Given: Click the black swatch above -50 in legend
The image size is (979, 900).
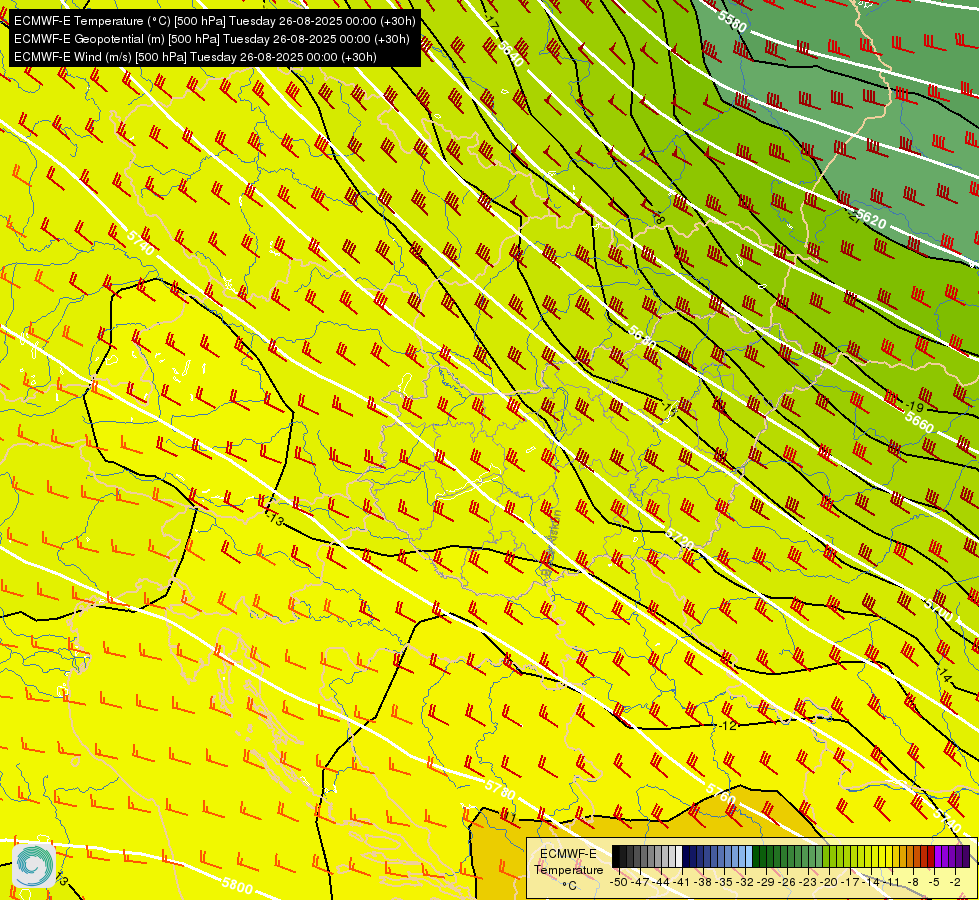Looking at the screenshot, I should click(616, 856).
